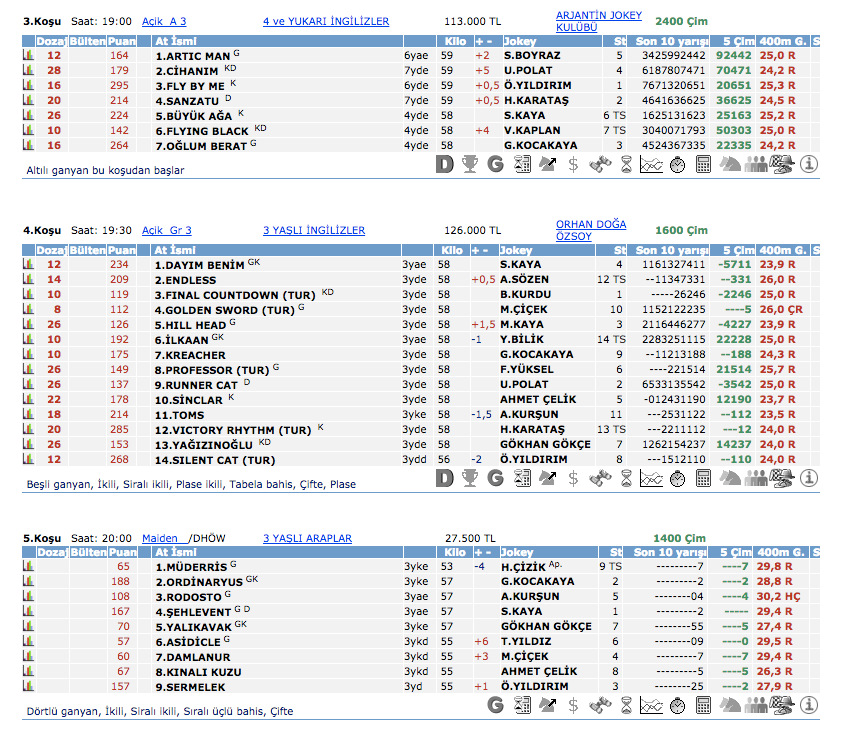Click the G icon in the 5.Koşu row
This screenshot has height=732, width=851.
(495, 705)
